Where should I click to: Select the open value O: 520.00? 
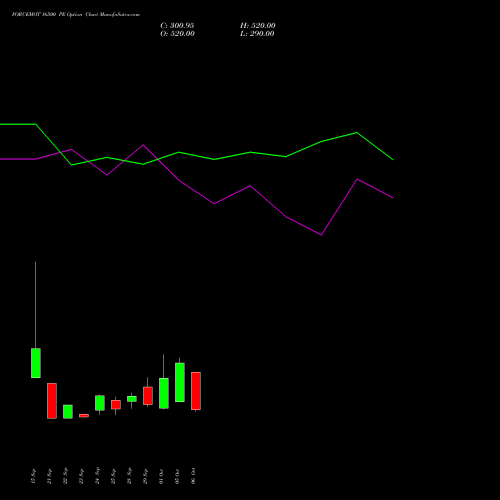177,34
